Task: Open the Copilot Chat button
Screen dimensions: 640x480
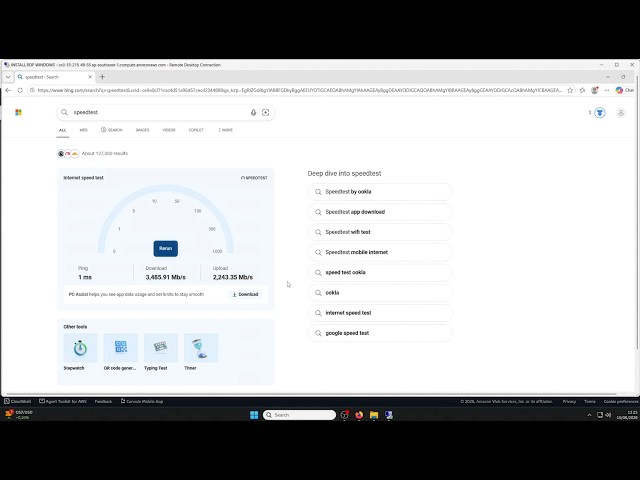Action: (625, 90)
